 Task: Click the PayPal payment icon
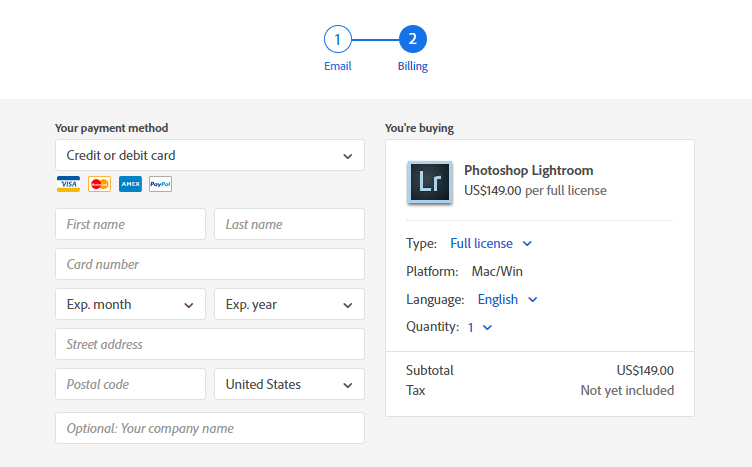pyautogui.click(x=160, y=184)
